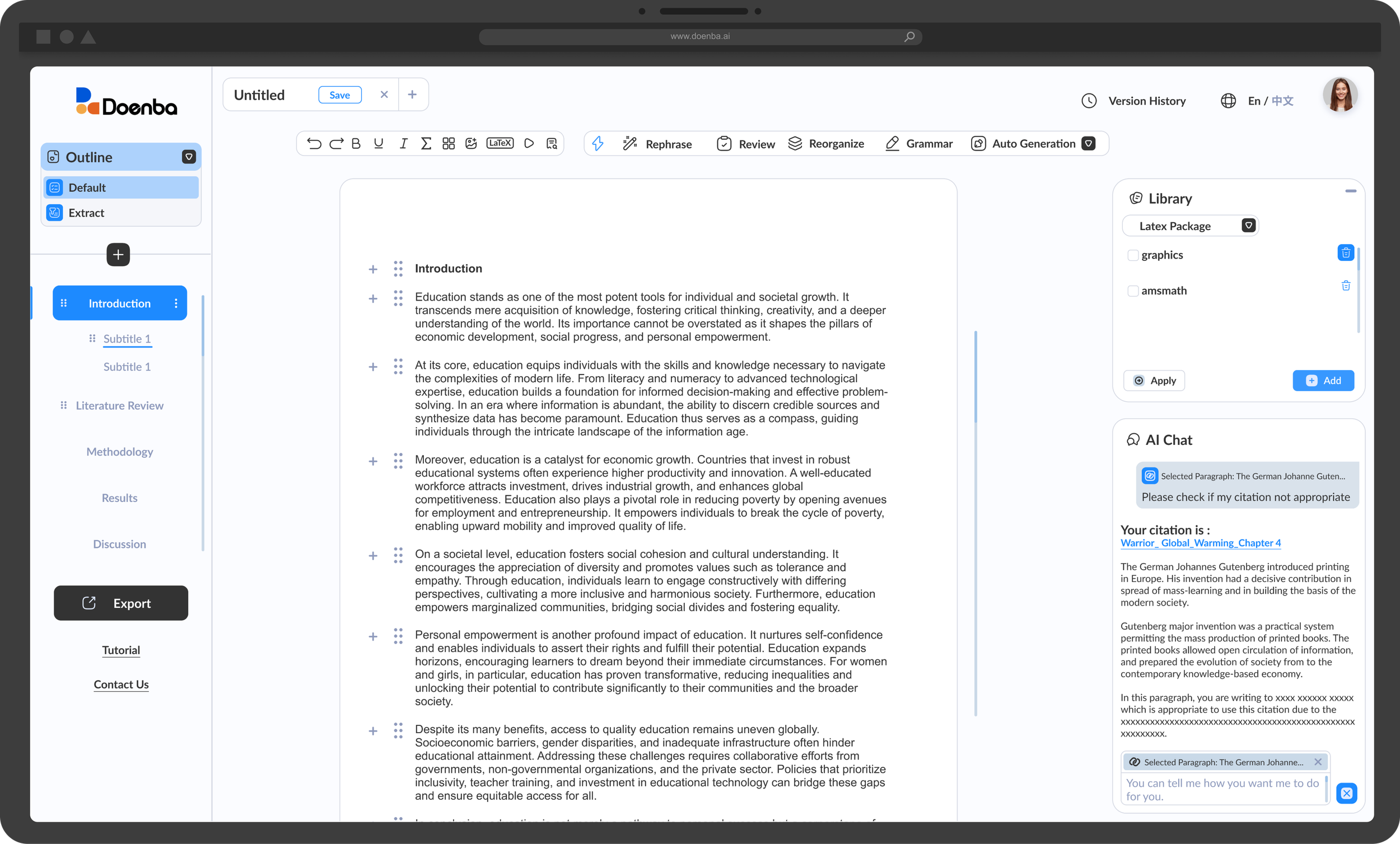Screen dimensions: 1400x844
Task: Open Introduction section three-dot options
Action: 176,303
